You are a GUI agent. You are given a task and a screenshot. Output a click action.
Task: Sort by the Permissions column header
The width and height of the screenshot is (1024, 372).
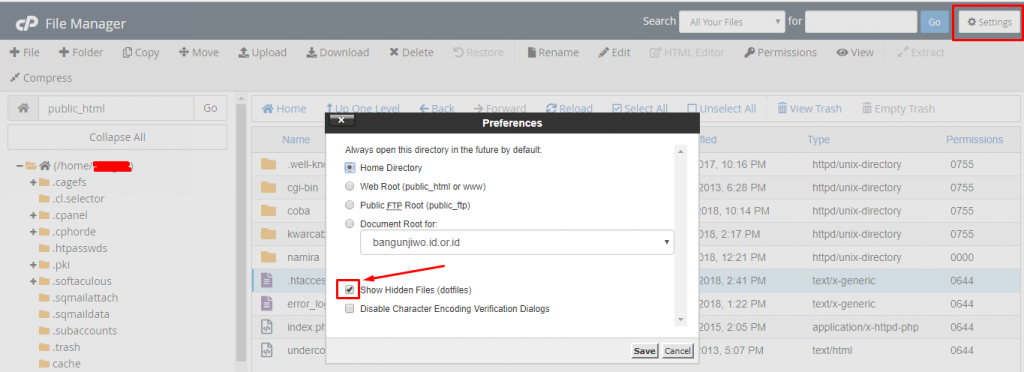click(974, 139)
